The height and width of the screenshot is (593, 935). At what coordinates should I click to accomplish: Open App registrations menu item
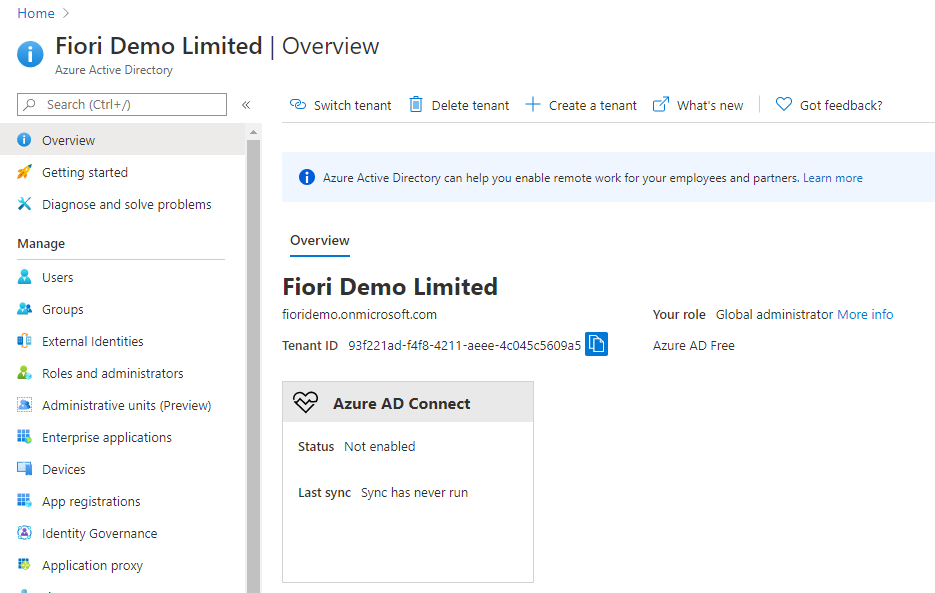[x=122, y=501]
